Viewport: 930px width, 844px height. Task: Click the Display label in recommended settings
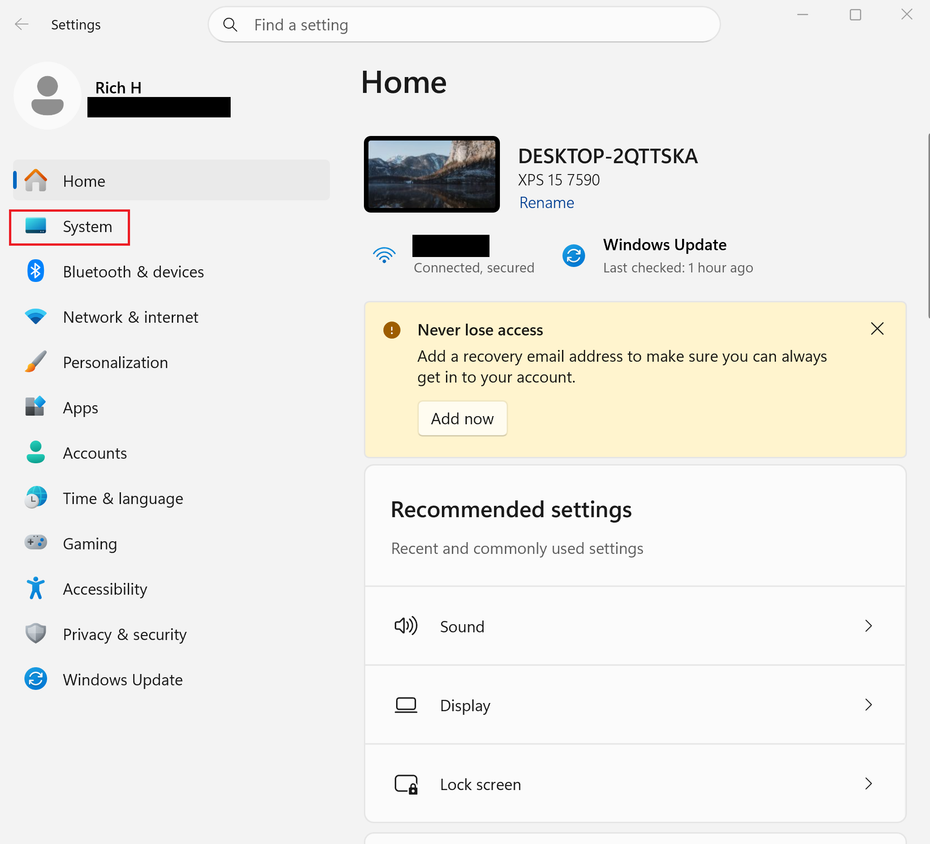point(465,706)
